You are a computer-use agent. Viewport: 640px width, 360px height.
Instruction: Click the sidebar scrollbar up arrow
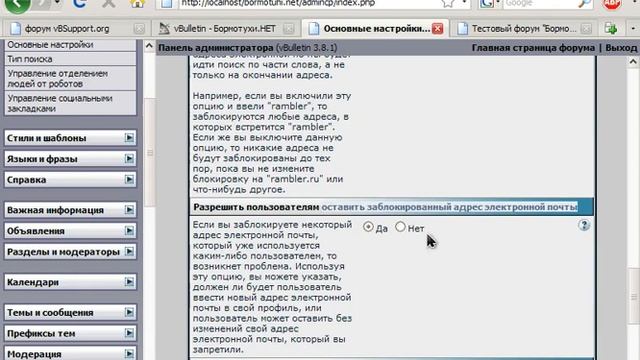click(149, 46)
